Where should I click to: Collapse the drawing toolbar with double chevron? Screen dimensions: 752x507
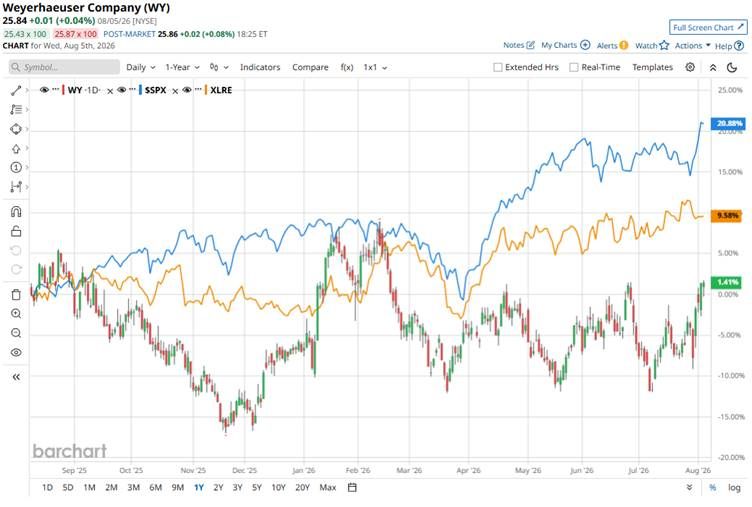(x=16, y=377)
